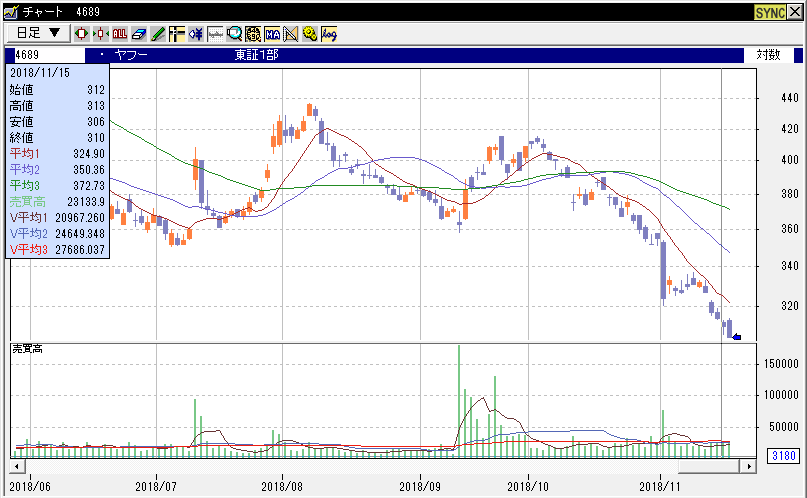
Task: Toggle the SYNC button
Action: pyautogui.click(x=769, y=11)
